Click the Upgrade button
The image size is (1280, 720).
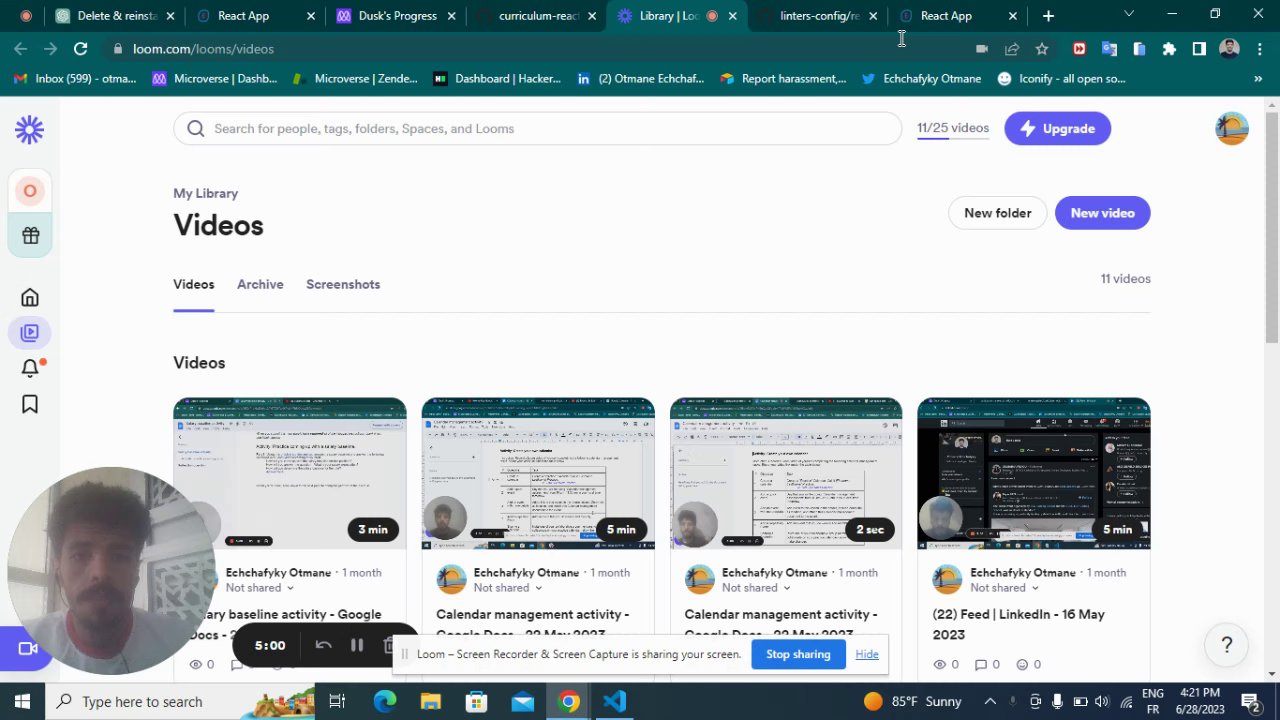(x=1057, y=128)
